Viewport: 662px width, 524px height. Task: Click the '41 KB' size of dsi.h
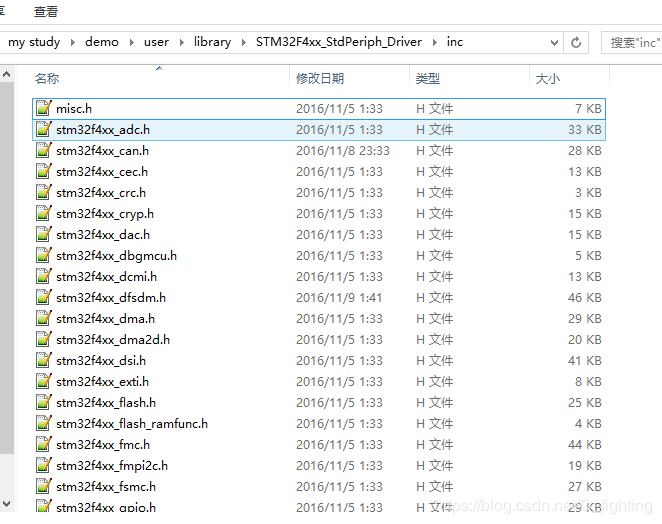(x=585, y=361)
